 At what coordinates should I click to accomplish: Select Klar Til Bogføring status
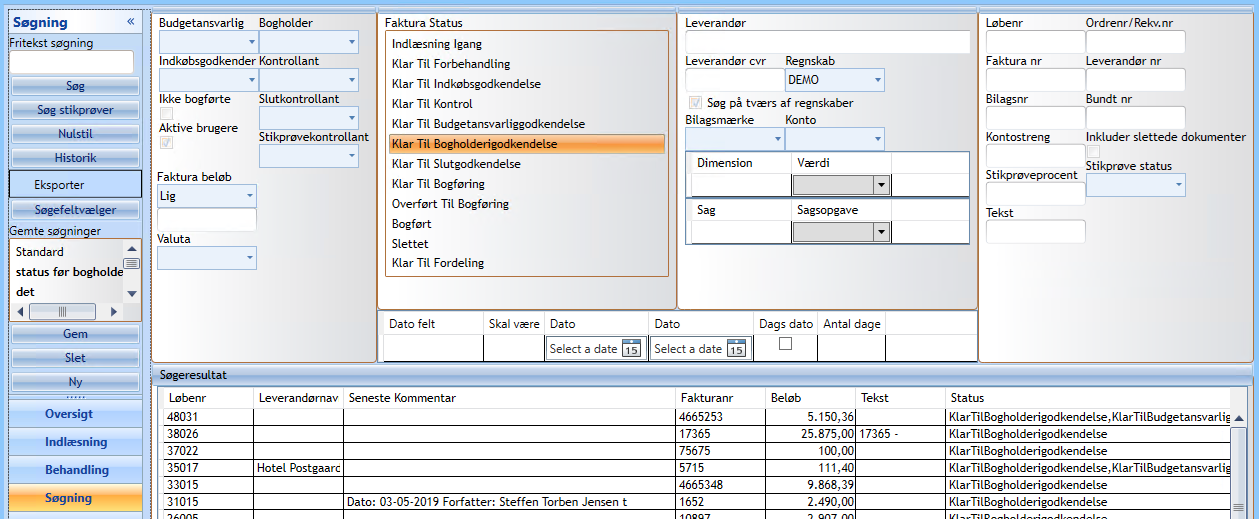(x=527, y=184)
